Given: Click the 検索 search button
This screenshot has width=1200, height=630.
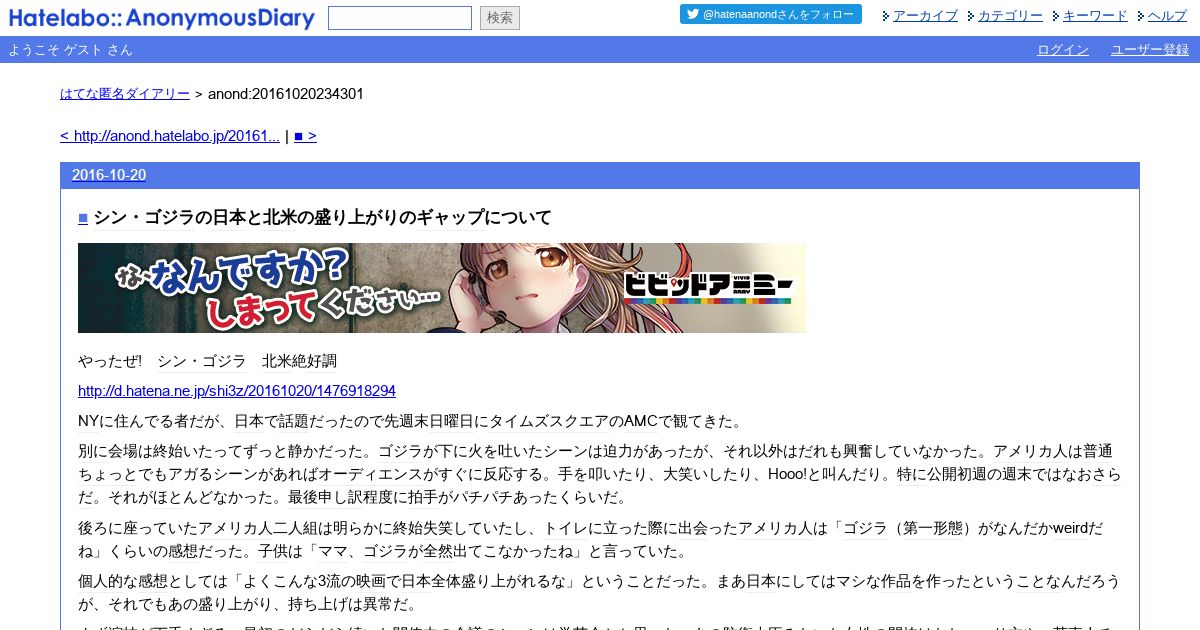Looking at the screenshot, I should [x=500, y=18].
